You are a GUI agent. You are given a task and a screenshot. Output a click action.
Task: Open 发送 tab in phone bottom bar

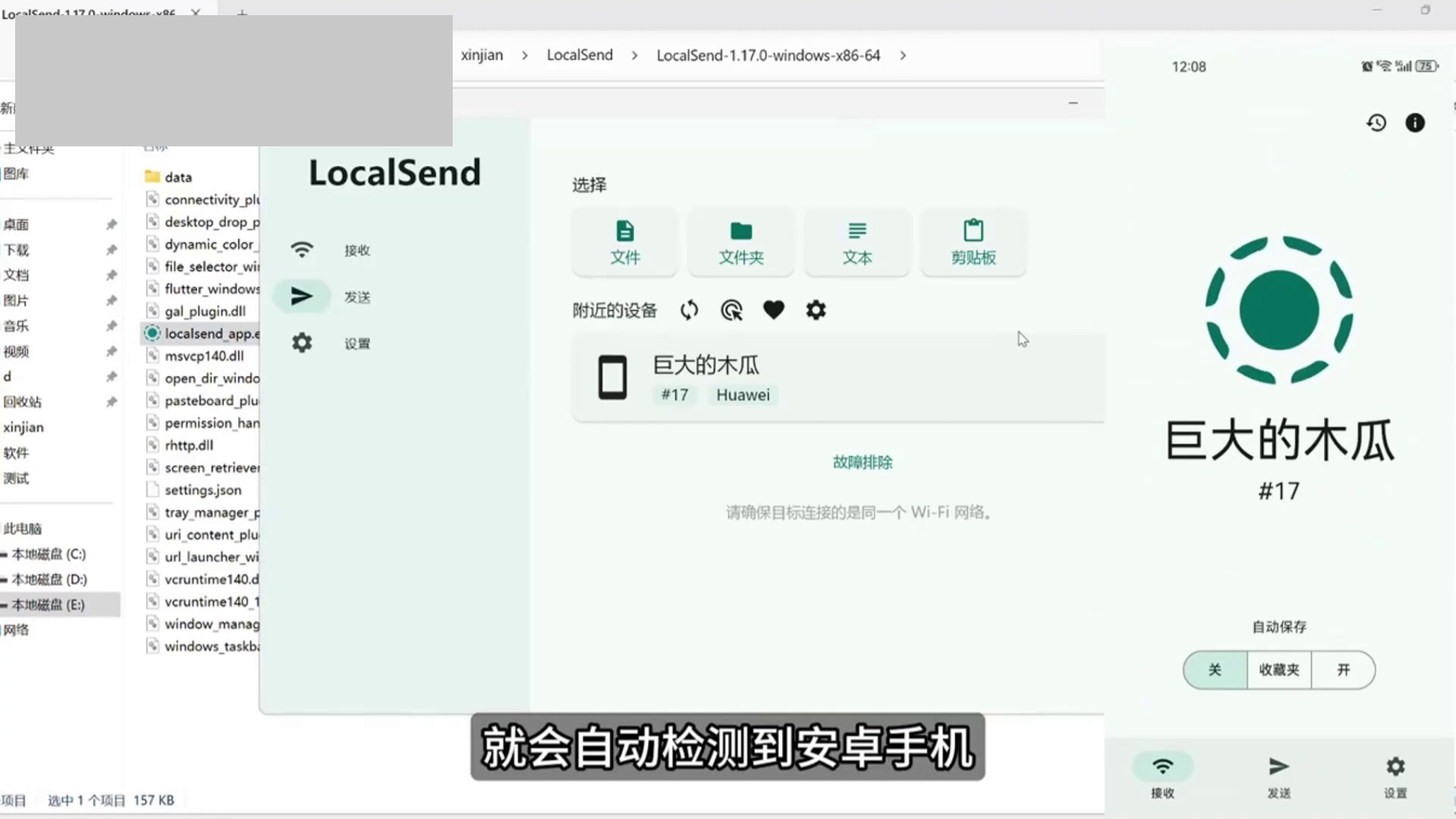click(x=1279, y=777)
